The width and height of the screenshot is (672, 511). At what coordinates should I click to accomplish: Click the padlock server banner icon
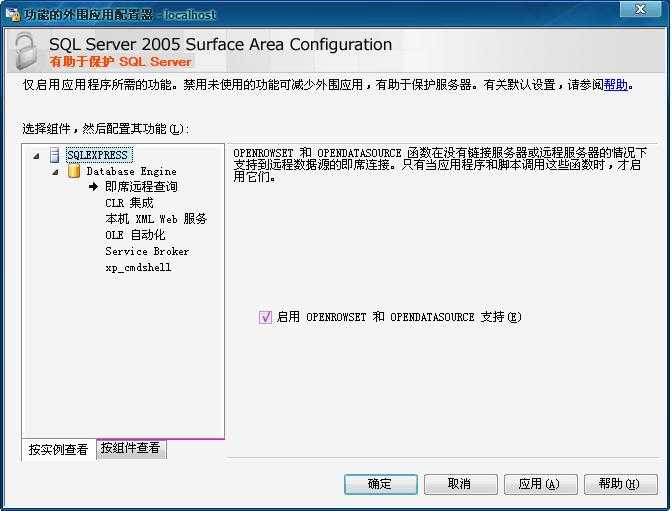[25, 52]
